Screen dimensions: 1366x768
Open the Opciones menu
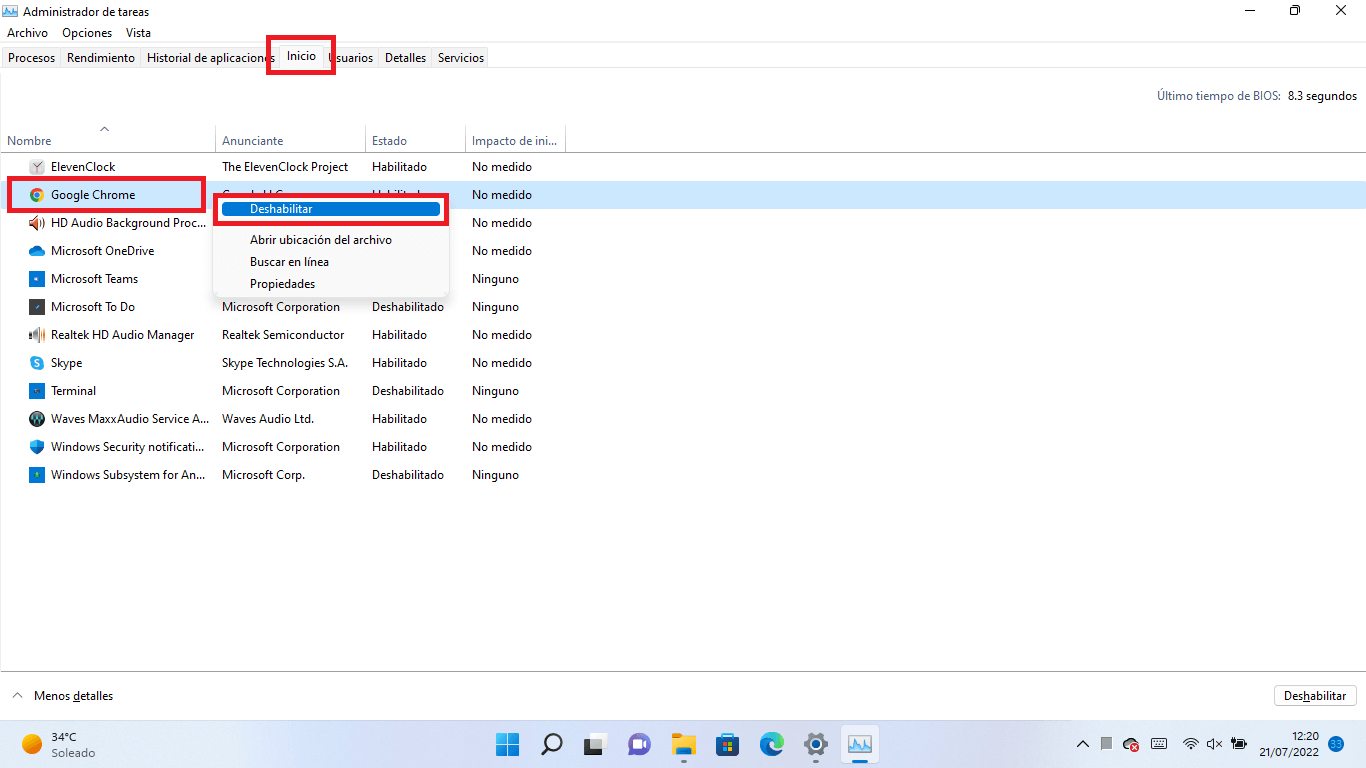(x=87, y=33)
